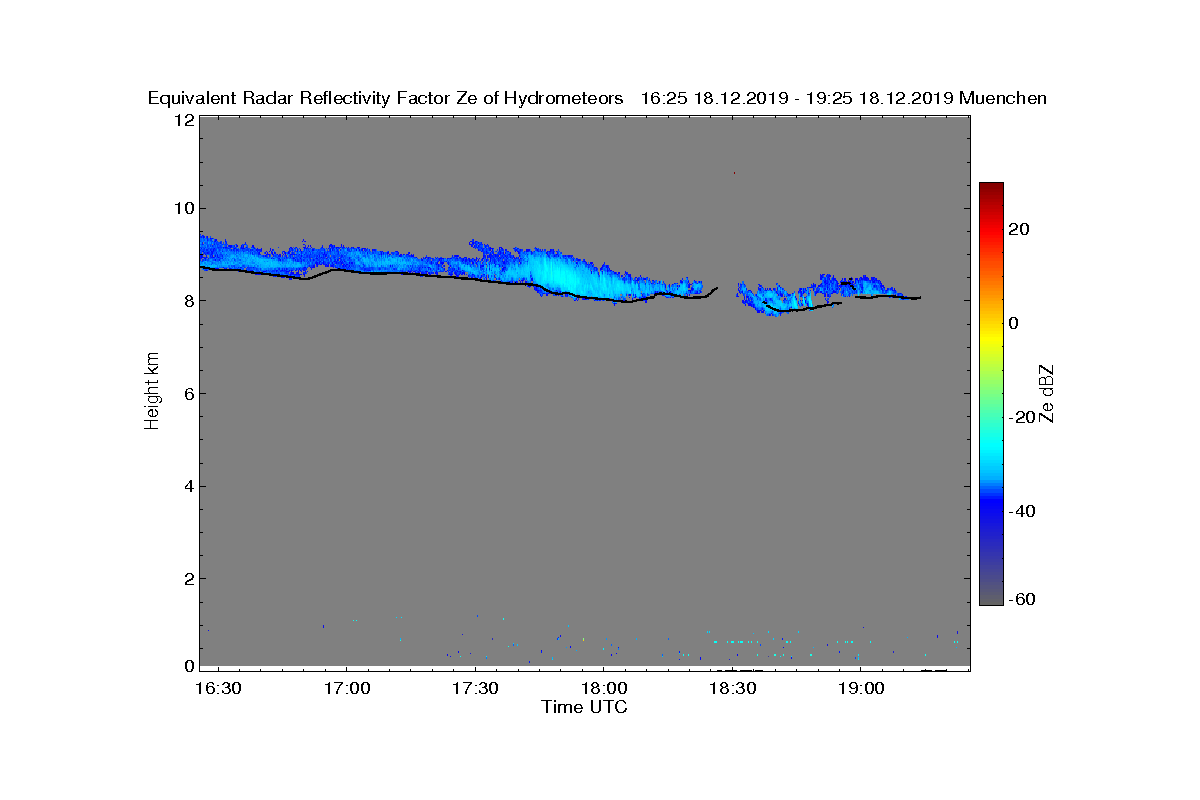The image size is (1200, 800).
Task: Click the Time UTC axis title
Action: coord(585,707)
